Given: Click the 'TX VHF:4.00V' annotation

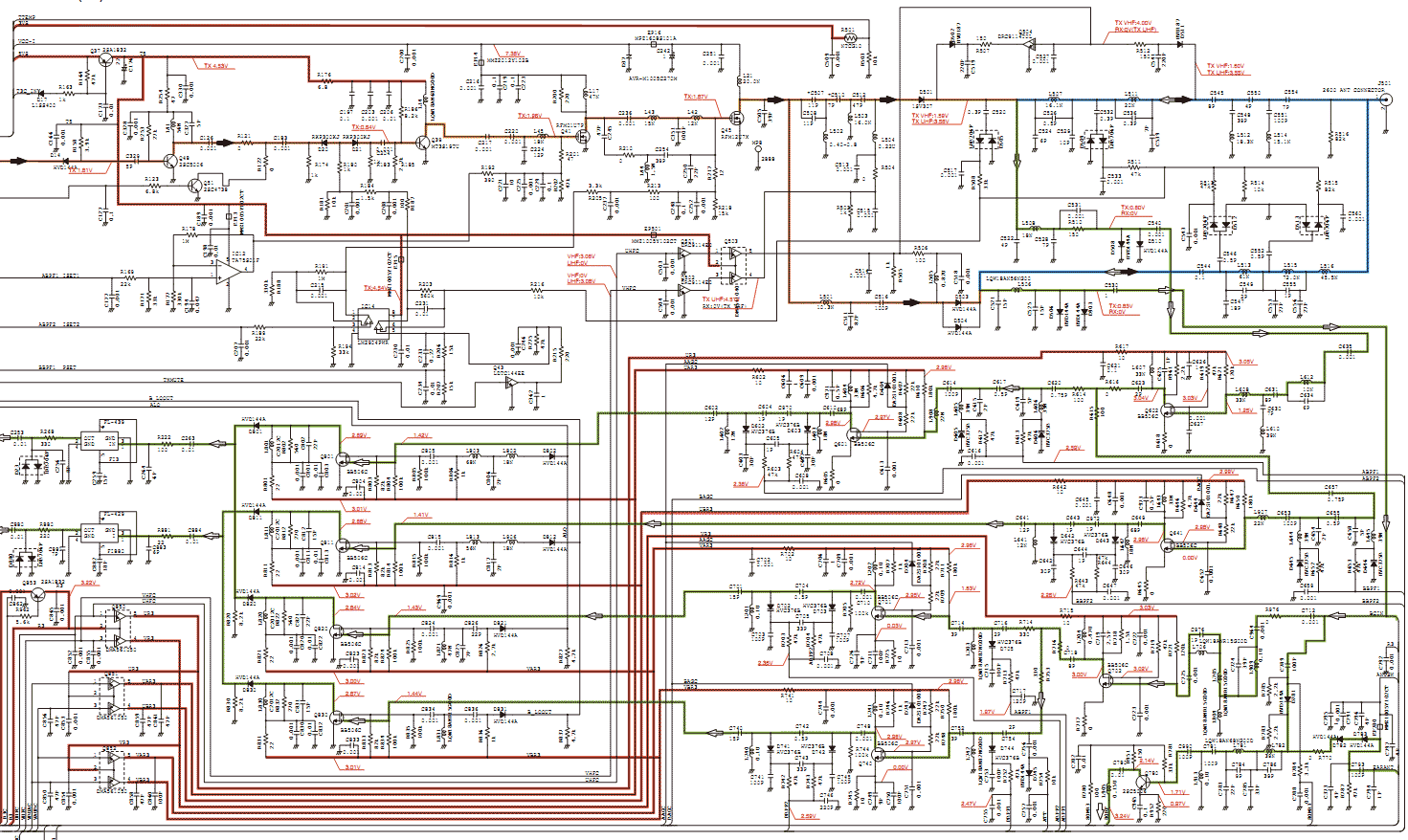Looking at the screenshot, I should click(1133, 23).
